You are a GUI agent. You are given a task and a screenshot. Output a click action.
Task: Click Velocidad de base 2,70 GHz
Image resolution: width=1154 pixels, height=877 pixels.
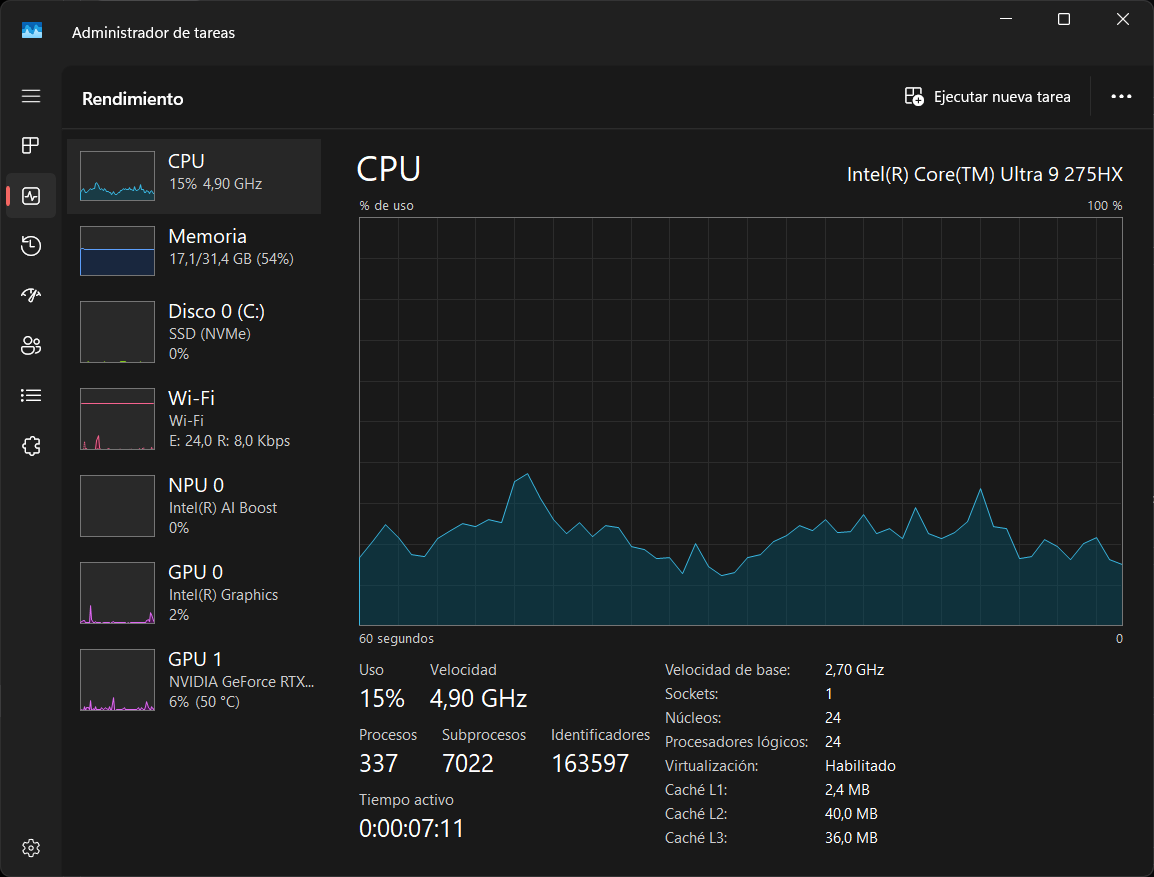(x=854, y=670)
